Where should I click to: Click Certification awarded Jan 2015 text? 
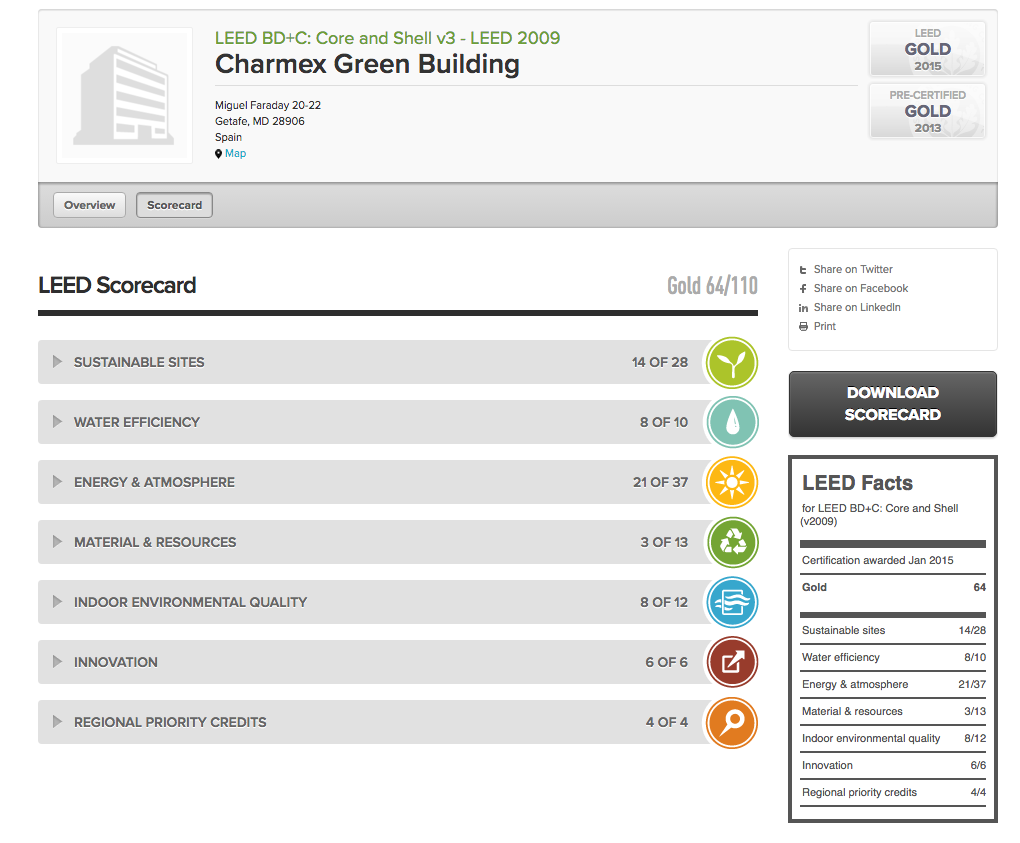[x=878, y=560]
